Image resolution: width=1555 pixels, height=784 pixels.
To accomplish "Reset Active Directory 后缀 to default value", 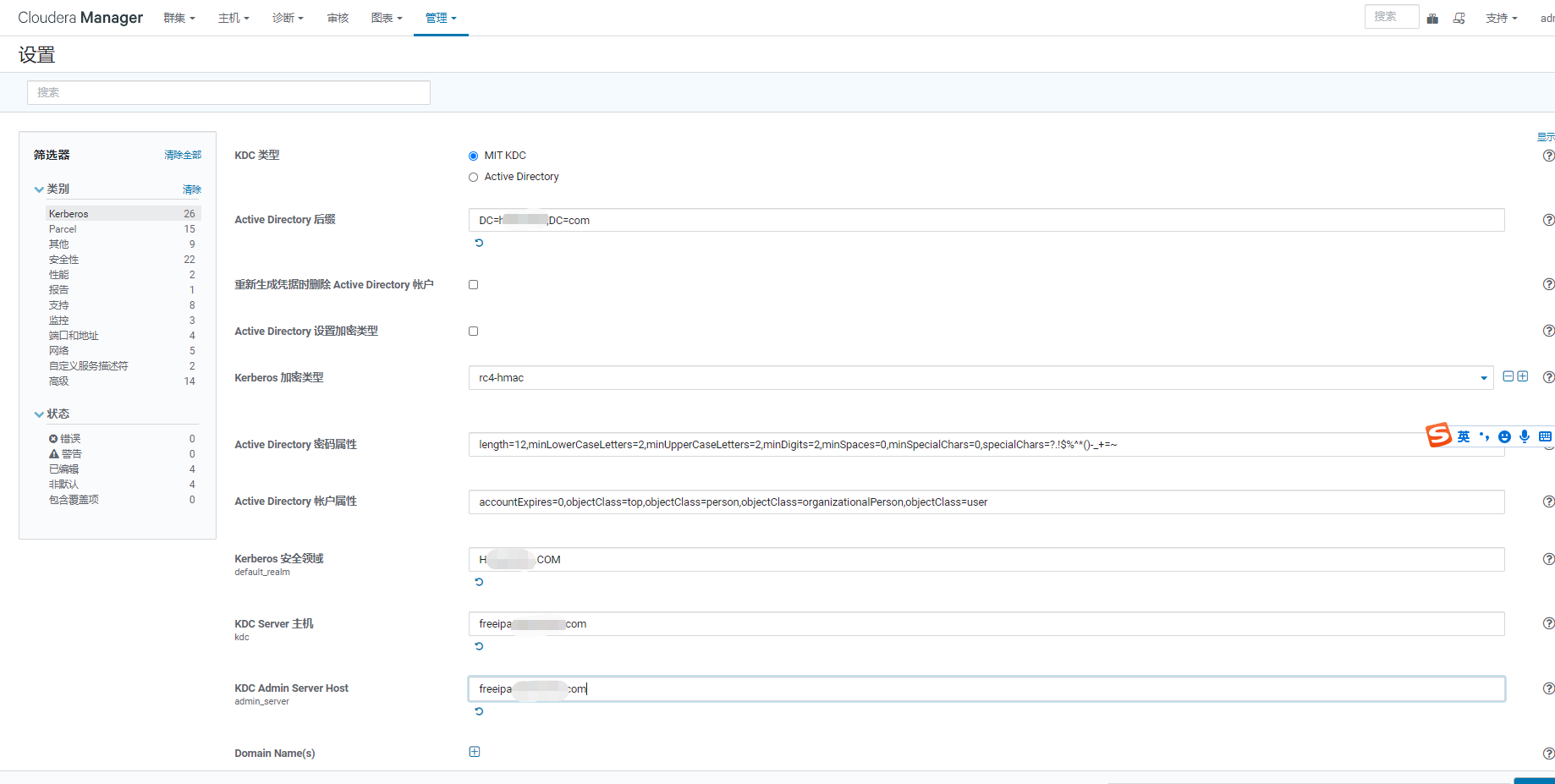I will click(x=479, y=243).
